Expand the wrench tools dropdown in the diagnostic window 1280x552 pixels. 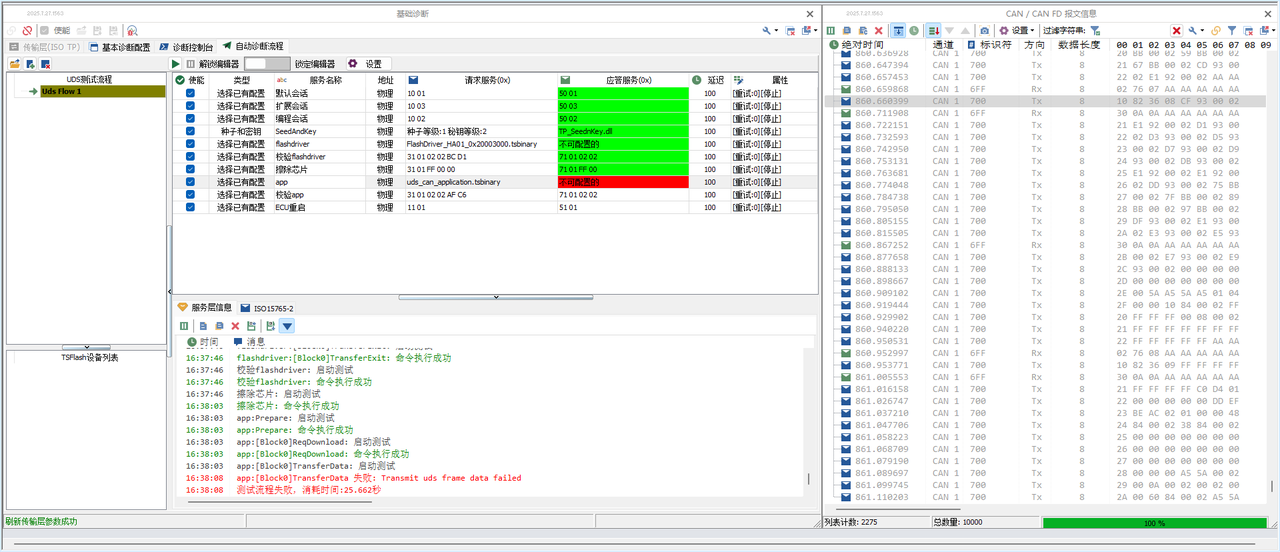[x=769, y=31]
